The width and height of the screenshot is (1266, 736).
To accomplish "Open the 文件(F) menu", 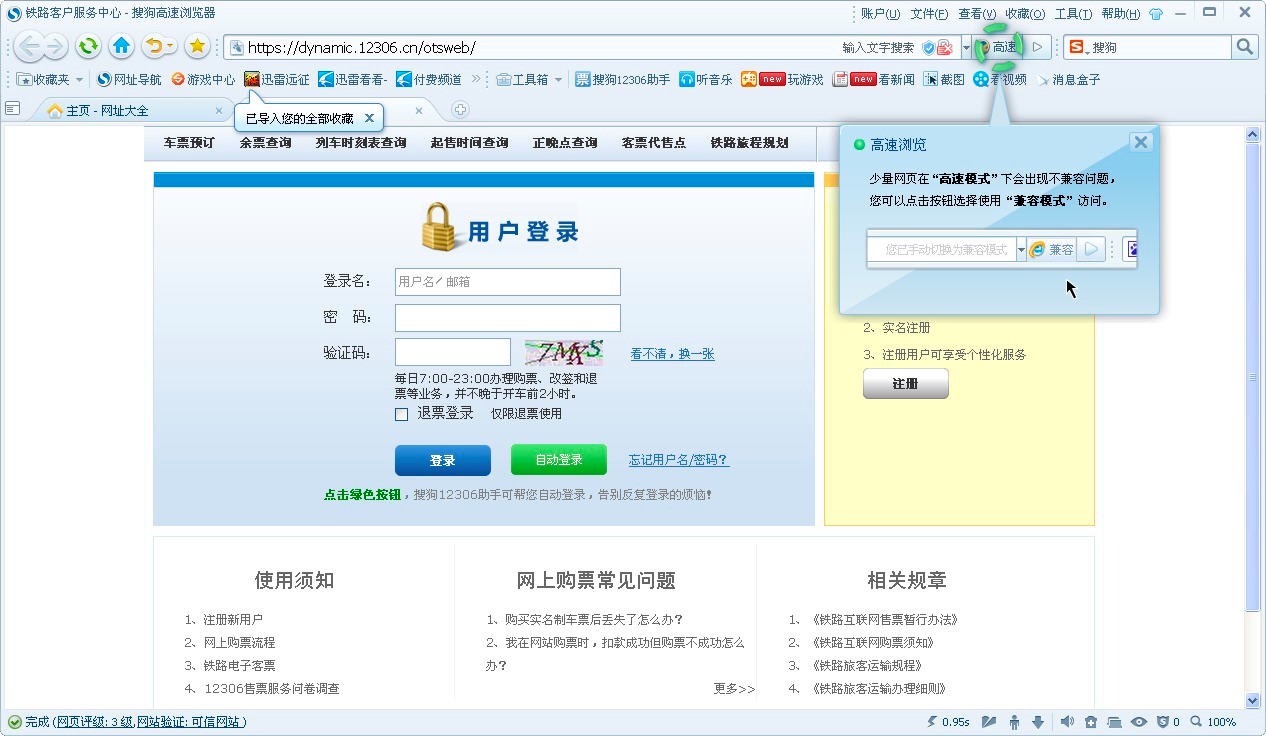I will click(929, 14).
